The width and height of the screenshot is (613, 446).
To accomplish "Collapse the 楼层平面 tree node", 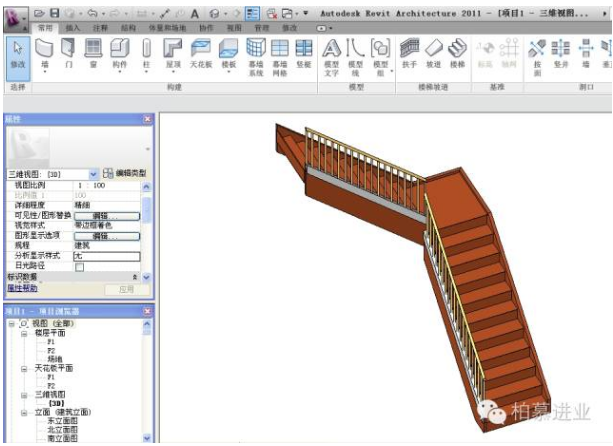I will tap(24, 333).
